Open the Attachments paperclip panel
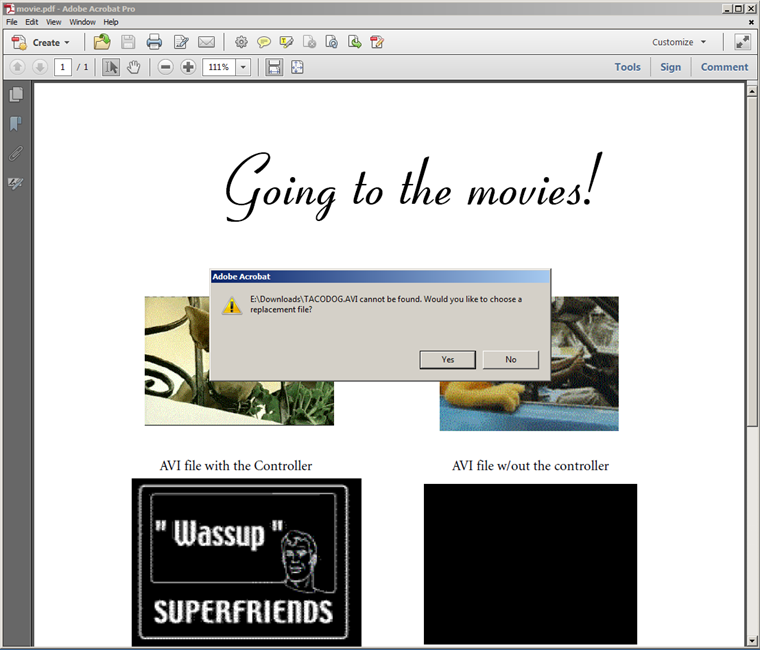 (x=16, y=154)
